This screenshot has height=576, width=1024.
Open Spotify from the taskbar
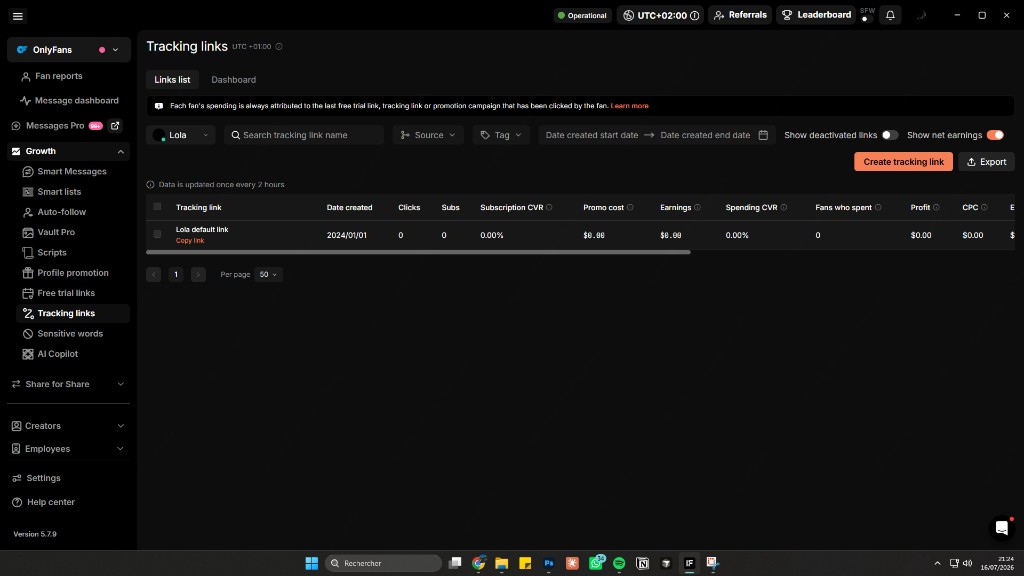pos(619,563)
